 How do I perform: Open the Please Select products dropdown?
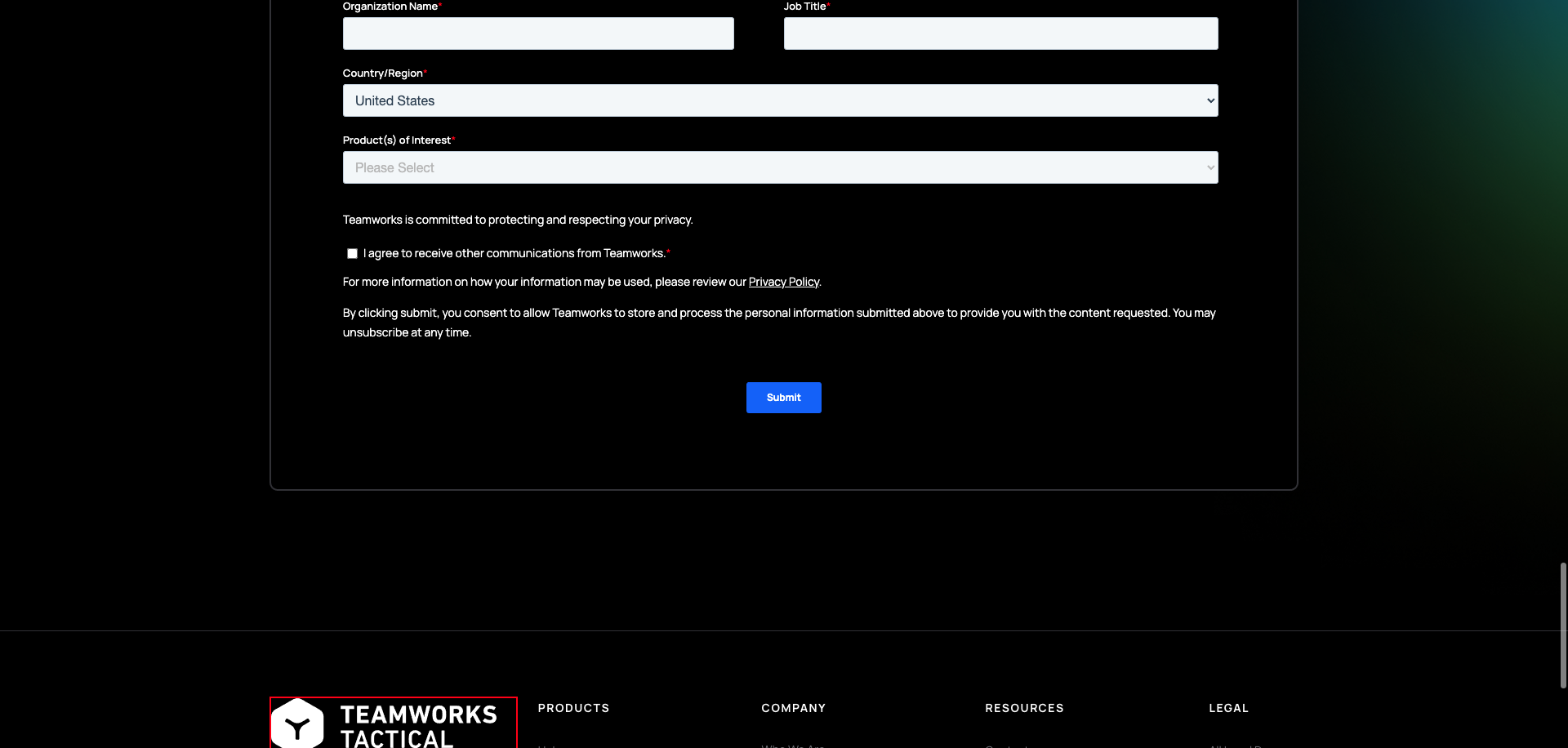click(x=780, y=167)
